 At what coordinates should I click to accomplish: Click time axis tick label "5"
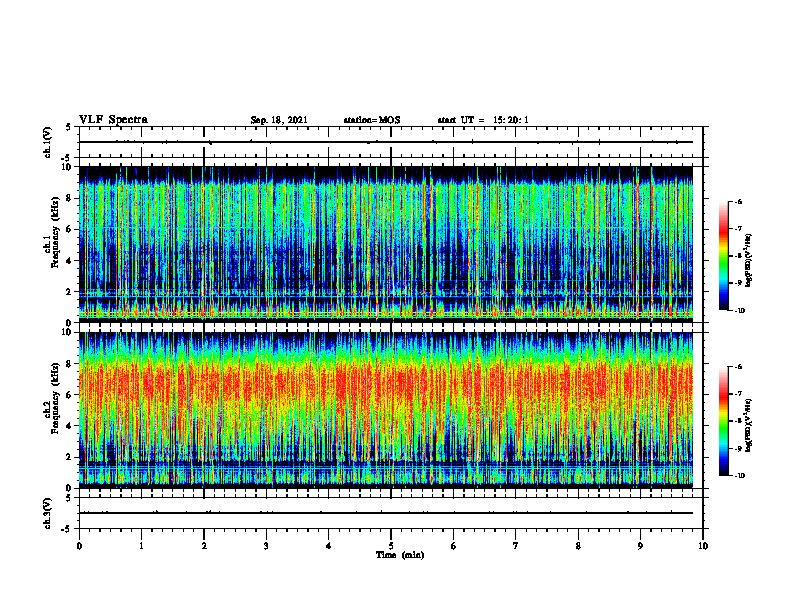(x=391, y=546)
